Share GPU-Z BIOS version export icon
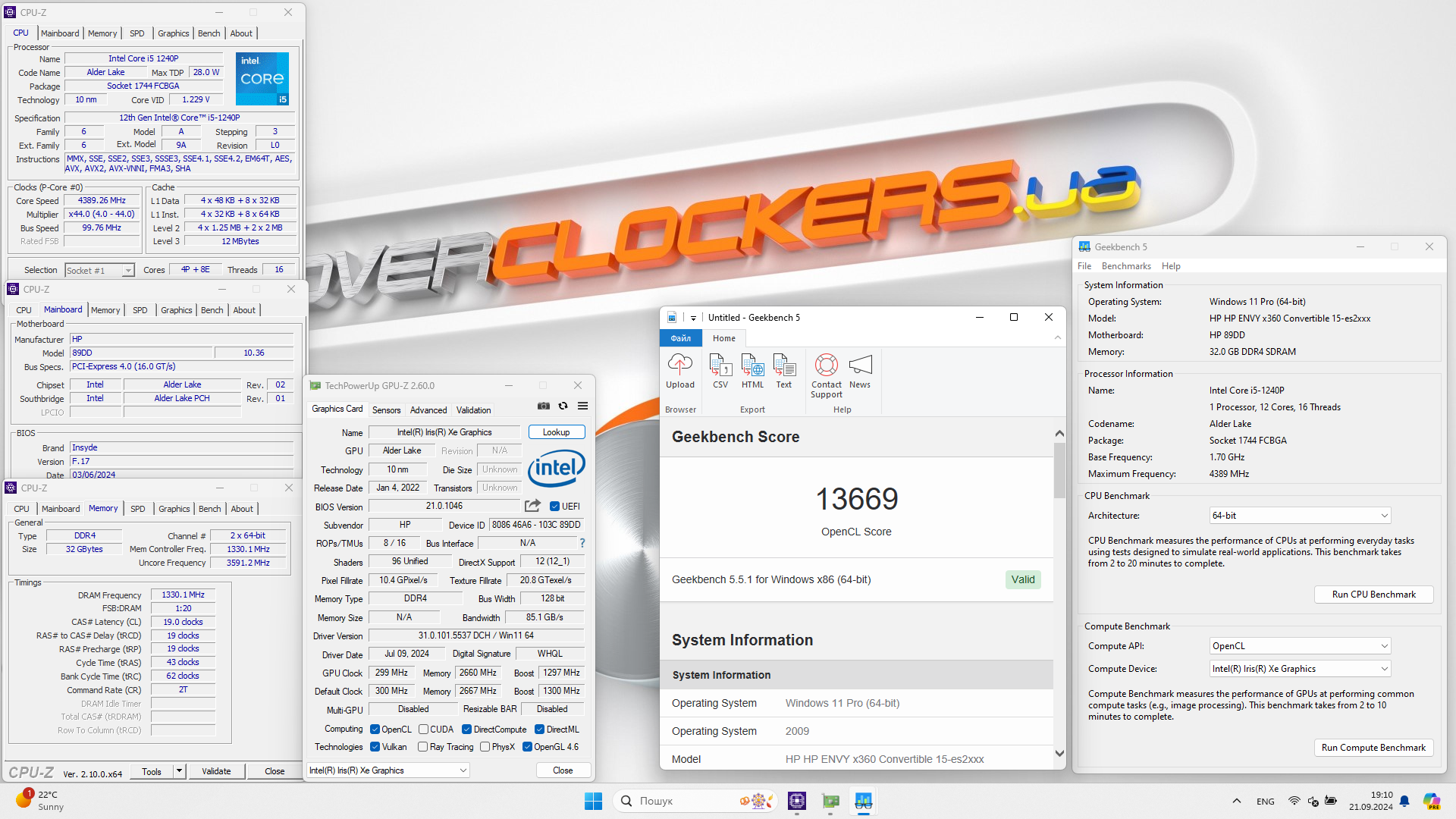The height and width of the screenshot is (819, 1456). tap(532, 506)
